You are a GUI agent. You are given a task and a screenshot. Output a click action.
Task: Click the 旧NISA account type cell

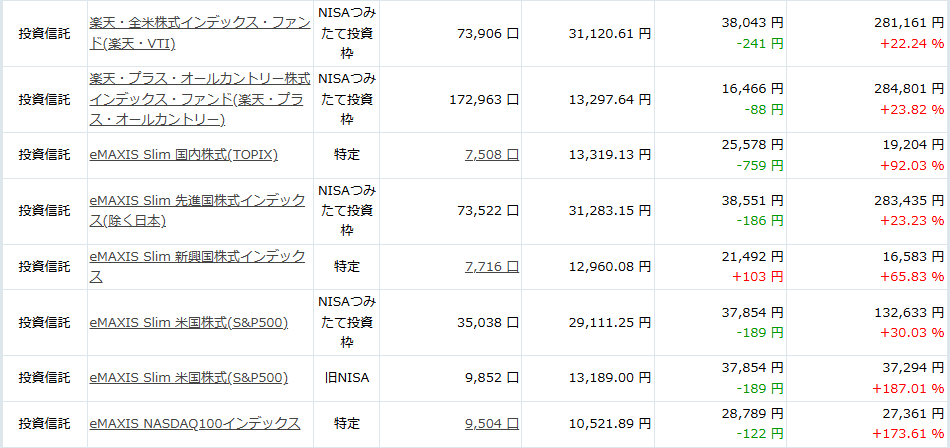point(347,378)
